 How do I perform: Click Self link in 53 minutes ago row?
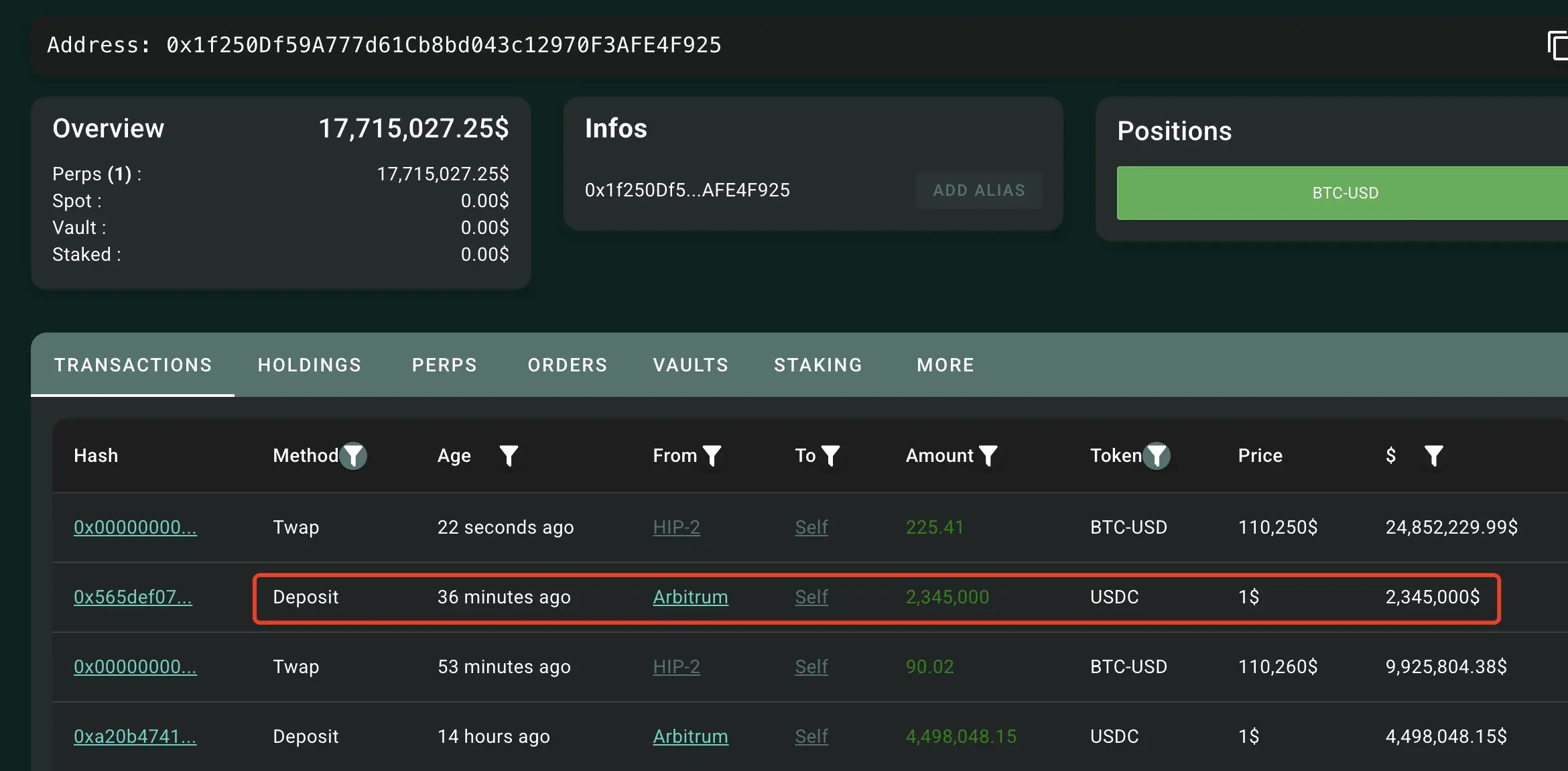point(811,666)
